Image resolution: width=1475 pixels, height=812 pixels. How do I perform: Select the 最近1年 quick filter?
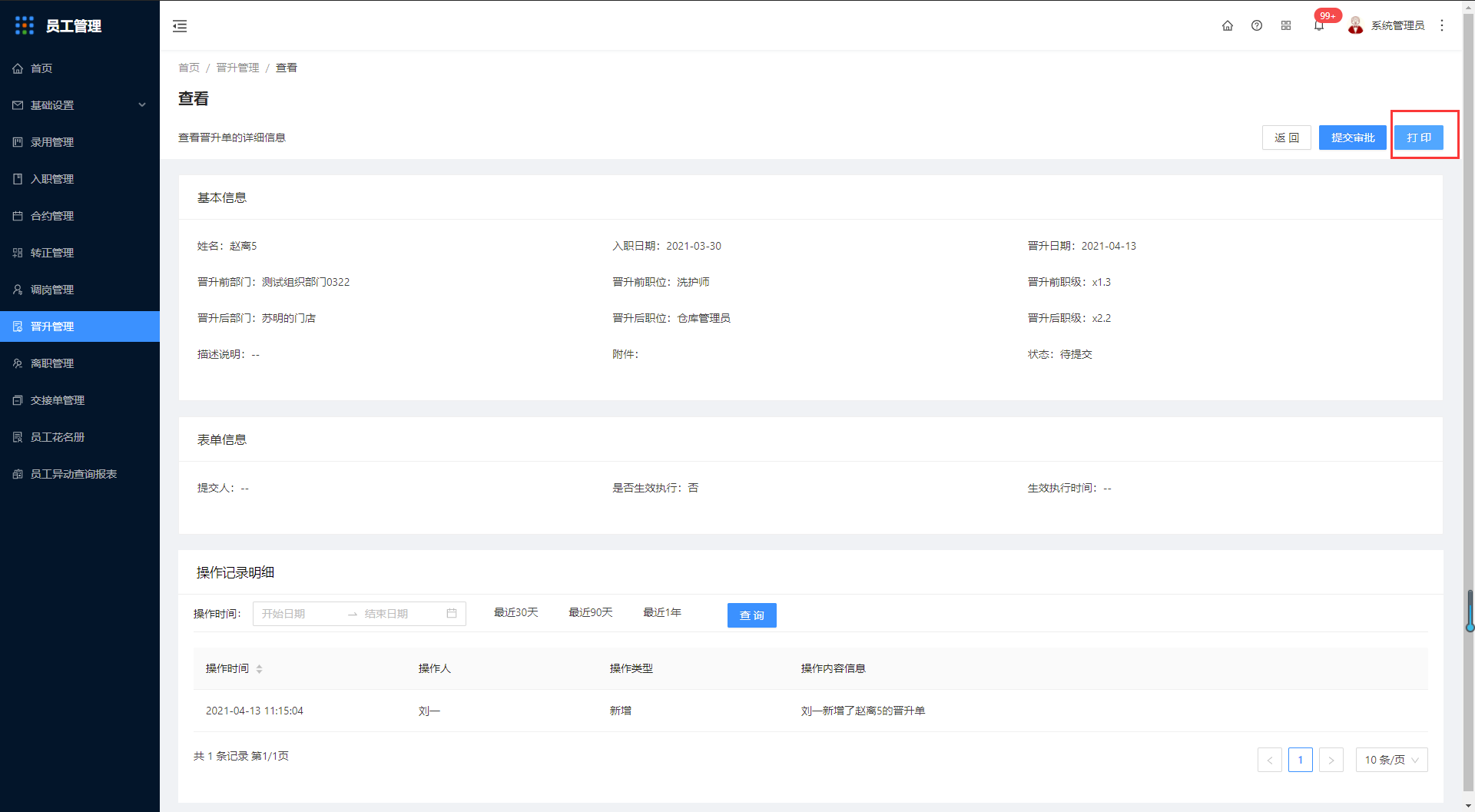(662, 612)
